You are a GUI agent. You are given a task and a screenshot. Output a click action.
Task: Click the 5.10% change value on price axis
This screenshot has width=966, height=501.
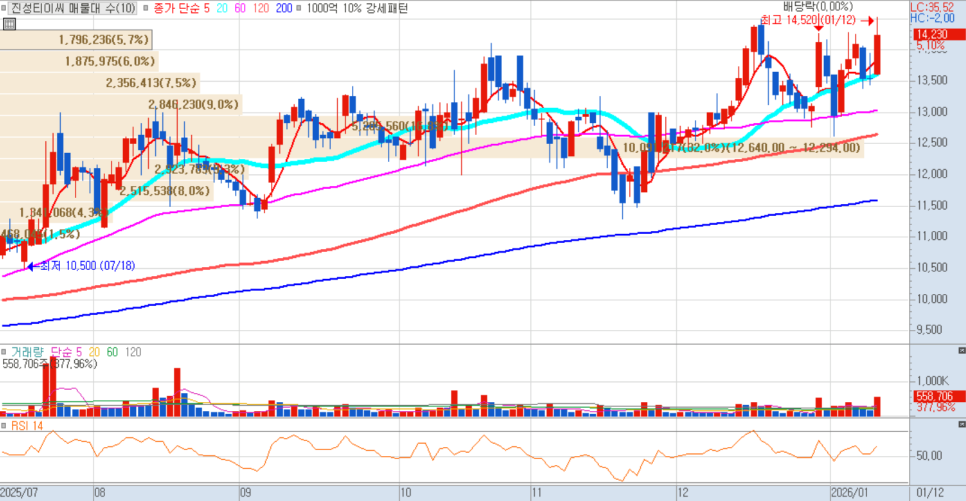(930, 46)
